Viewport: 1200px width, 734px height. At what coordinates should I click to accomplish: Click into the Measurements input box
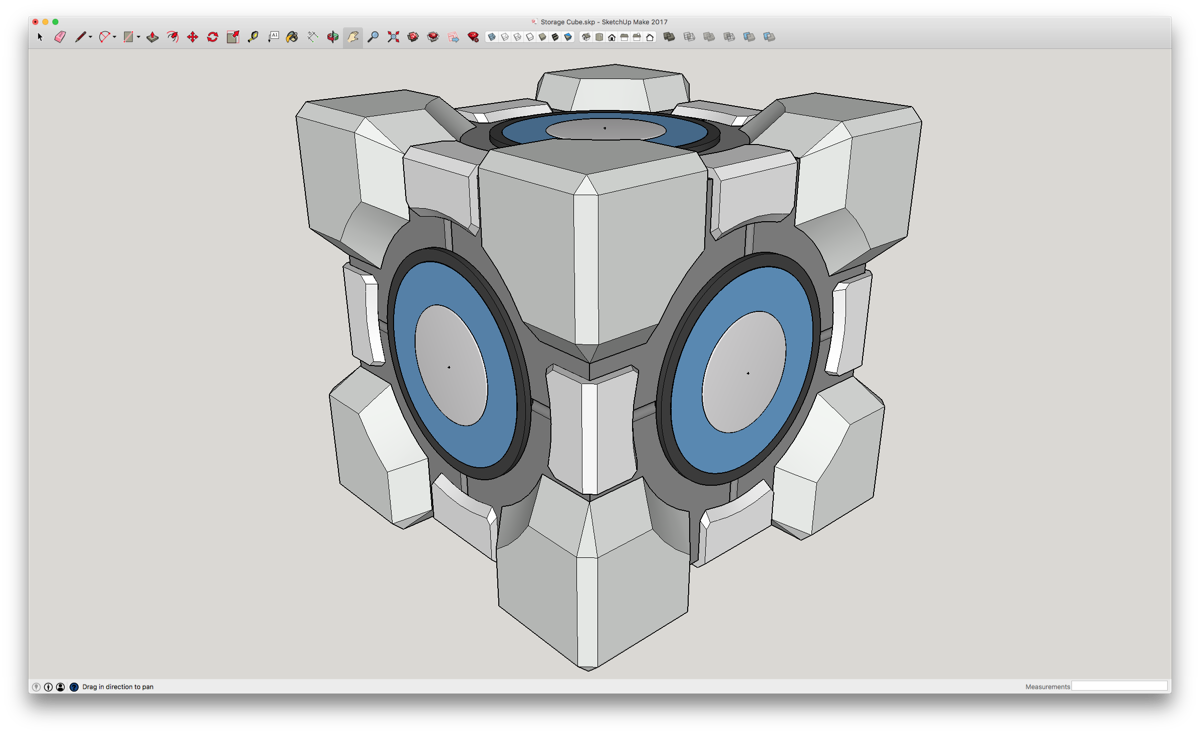coord(1119,686)
